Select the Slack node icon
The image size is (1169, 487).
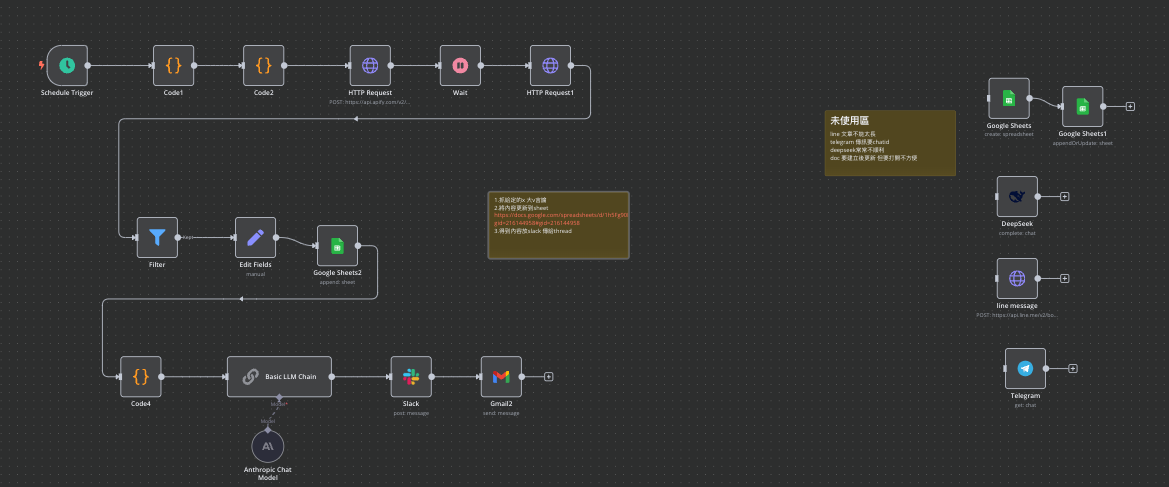tap(411, 377)
